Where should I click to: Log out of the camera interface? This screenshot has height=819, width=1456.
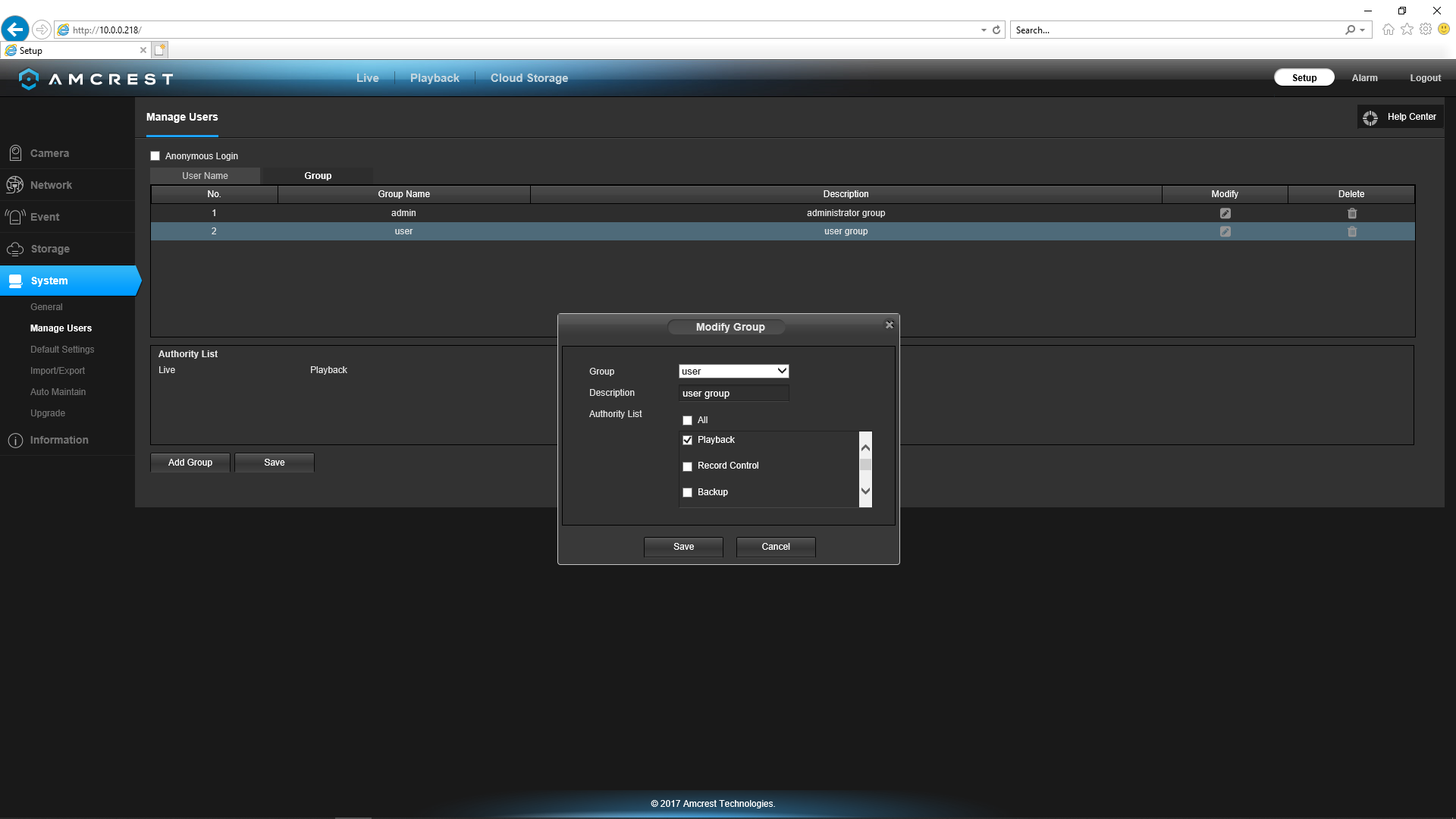[1425, 78]
